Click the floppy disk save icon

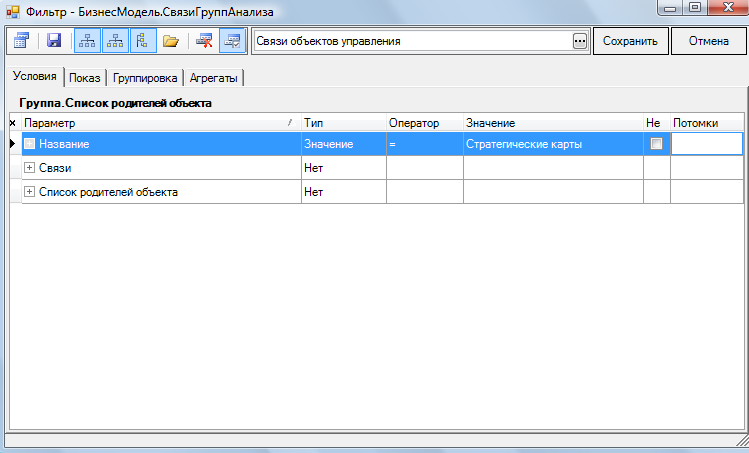54,41
